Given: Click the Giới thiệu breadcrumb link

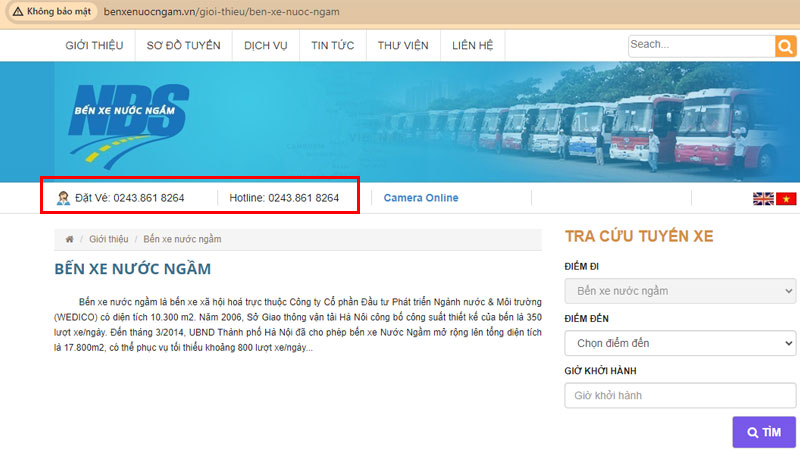Looking at the screenshot, I should click(x=109, y=240).
